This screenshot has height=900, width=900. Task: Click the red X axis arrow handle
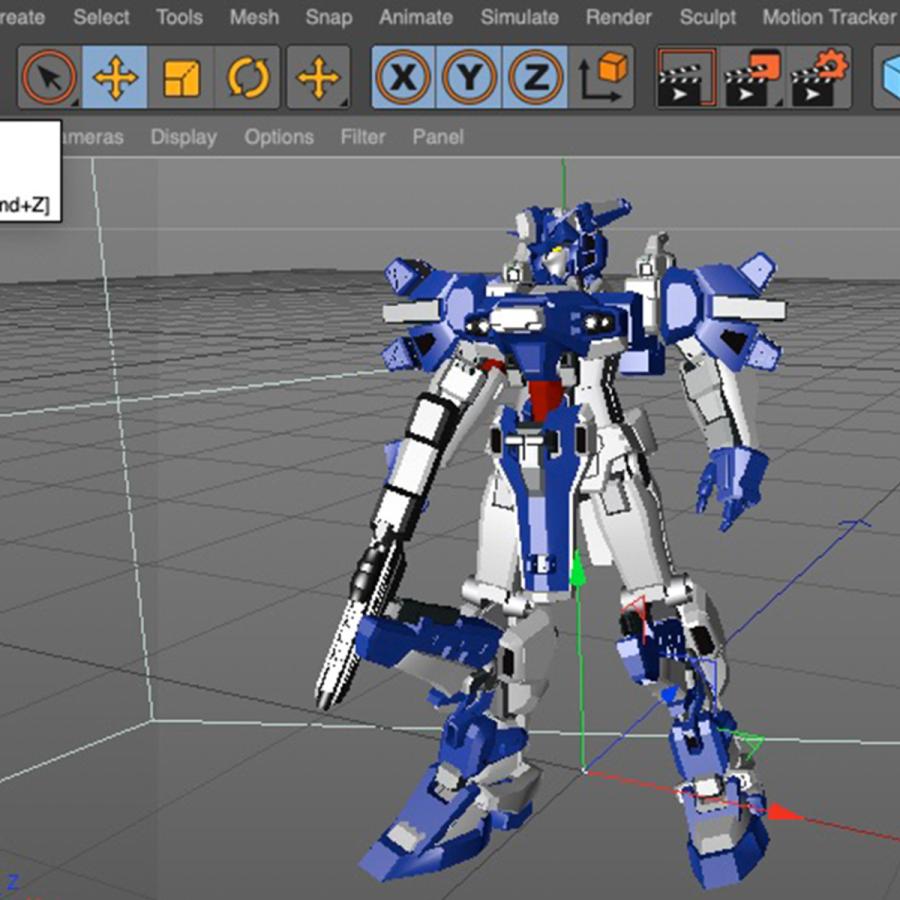tap(784, 813)
